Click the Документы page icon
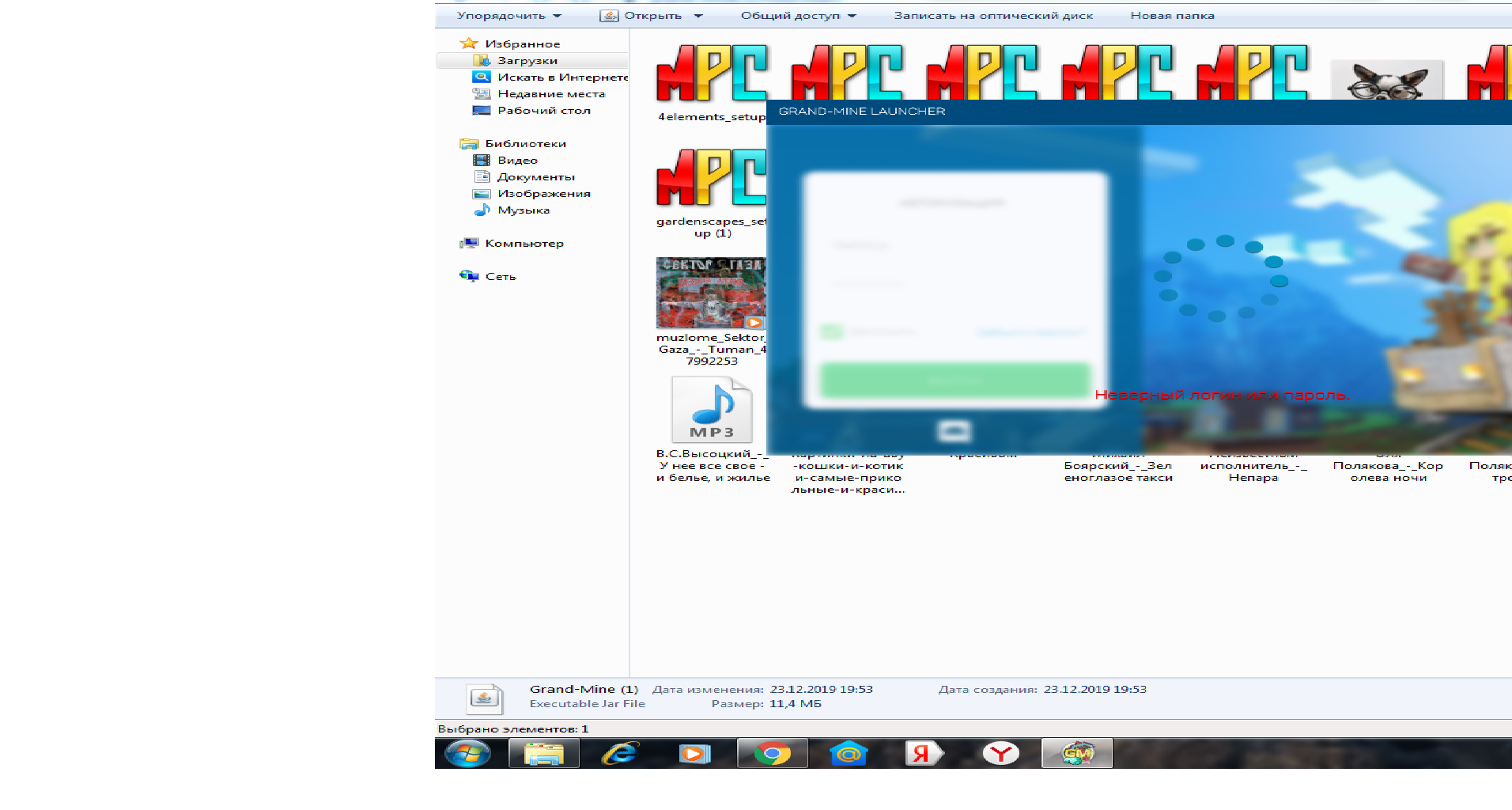Screen dimensions: 1512x810 tap(482, 176)
